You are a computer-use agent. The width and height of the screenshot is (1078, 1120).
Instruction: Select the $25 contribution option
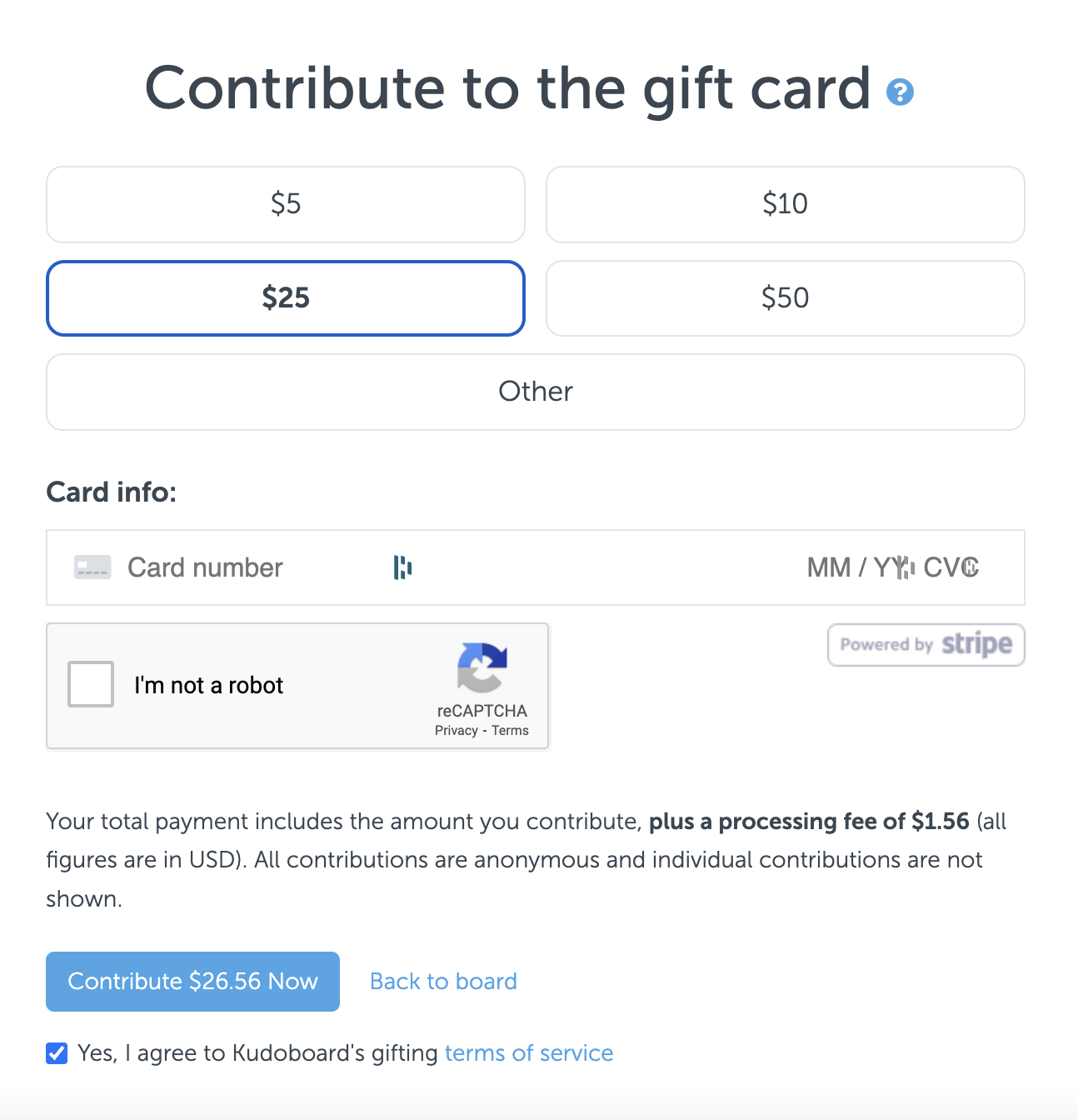pos(286,298)
